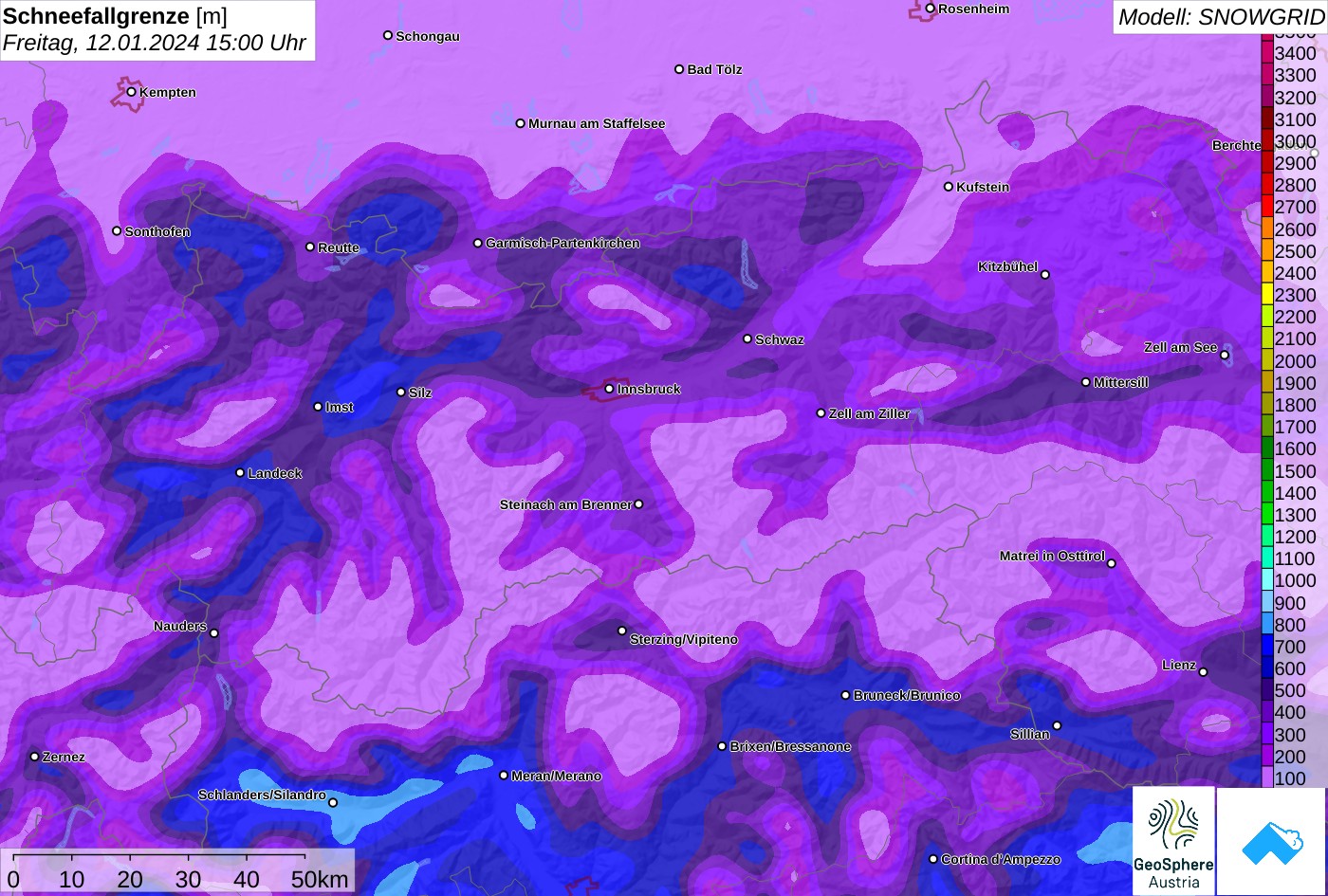Click the Zell am See marker

[1225, 356]
